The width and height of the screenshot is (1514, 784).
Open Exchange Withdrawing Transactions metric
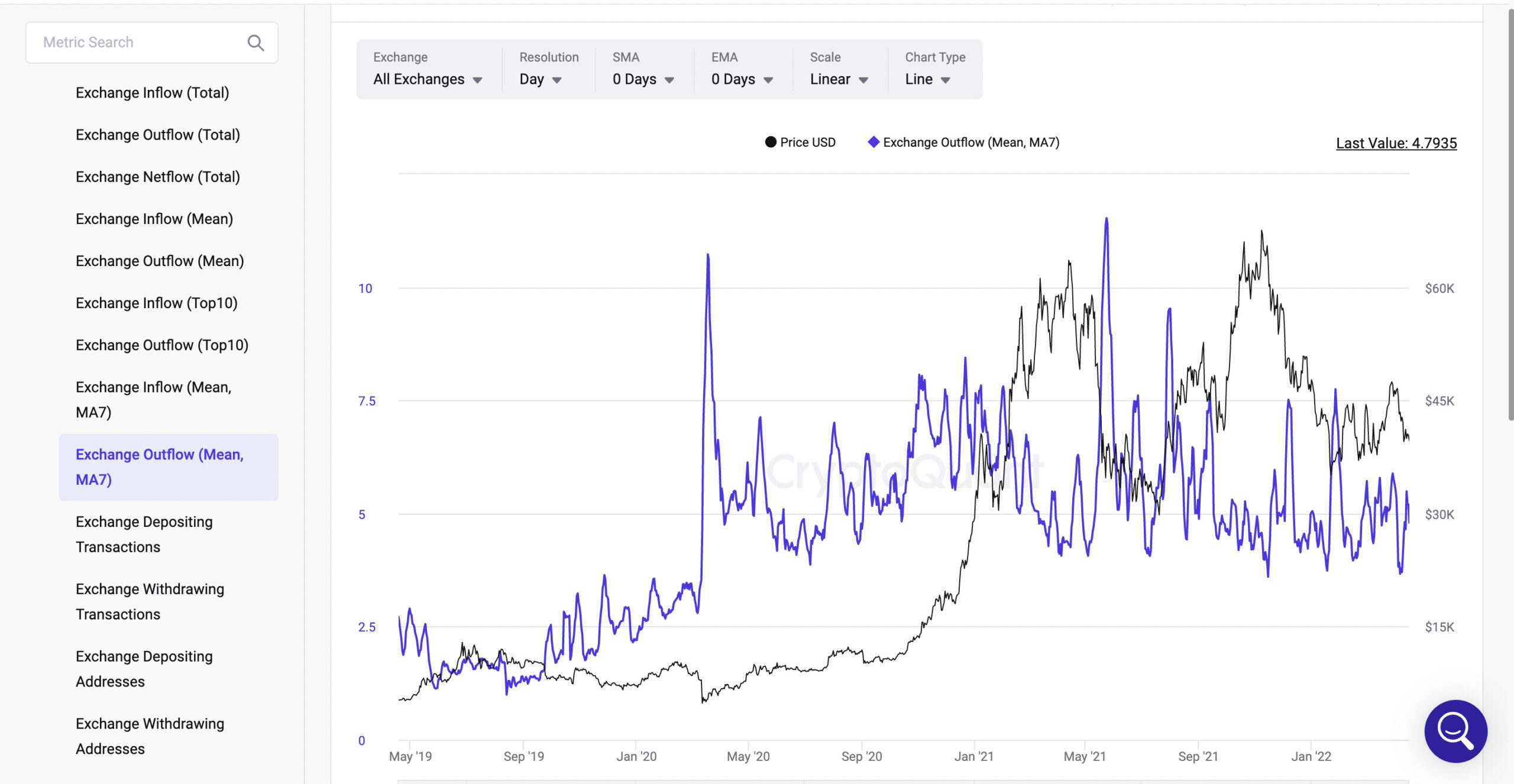(x=150, y=602)
